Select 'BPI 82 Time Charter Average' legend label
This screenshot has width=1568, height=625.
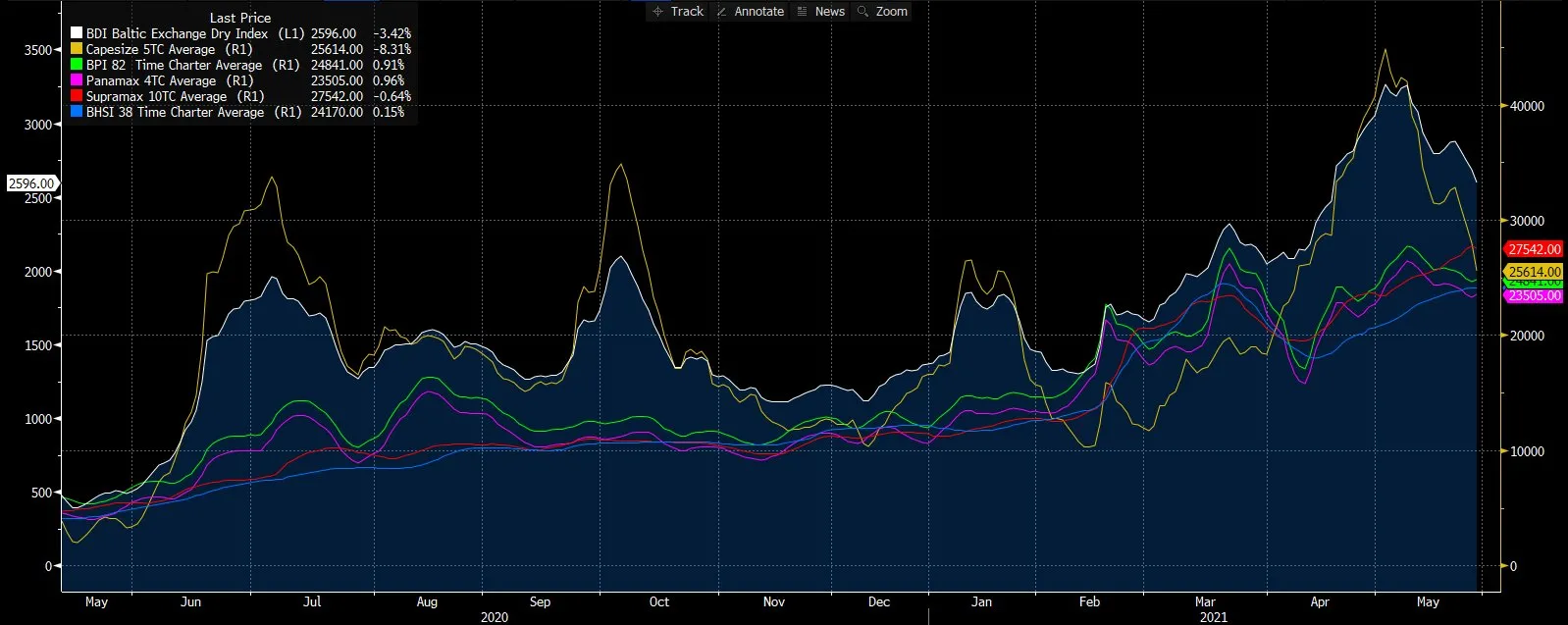[x=174, y=65]
